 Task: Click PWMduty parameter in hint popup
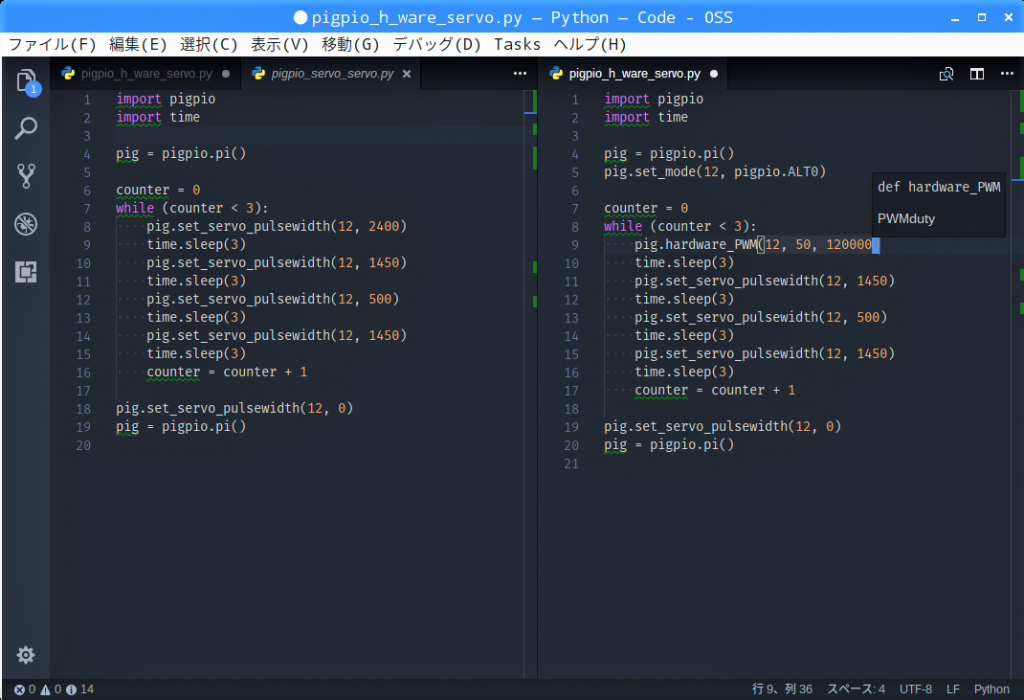pyautogui.click(x=906, y=219)
